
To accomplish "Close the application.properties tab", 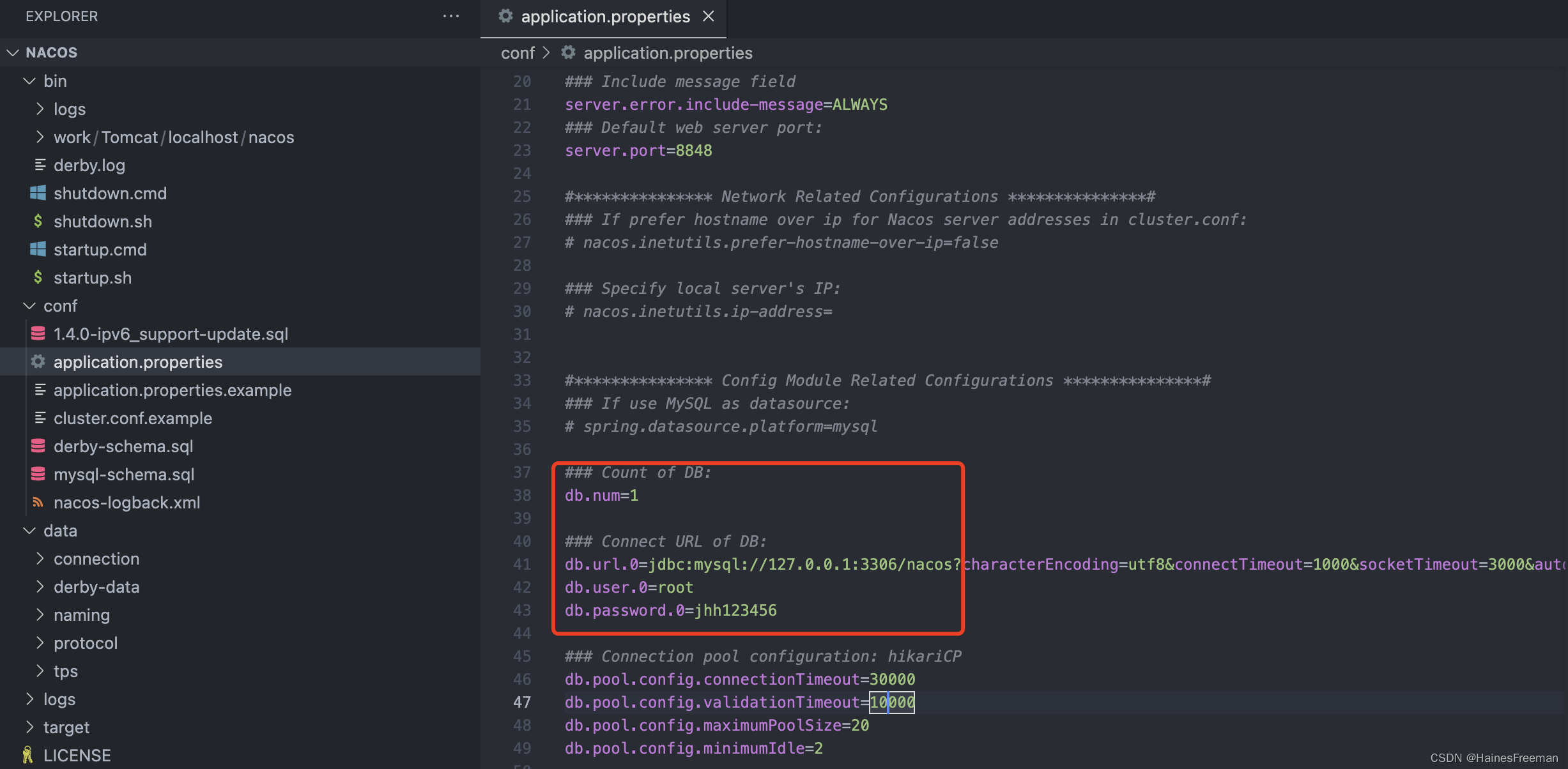I will [x=708, y=17].
